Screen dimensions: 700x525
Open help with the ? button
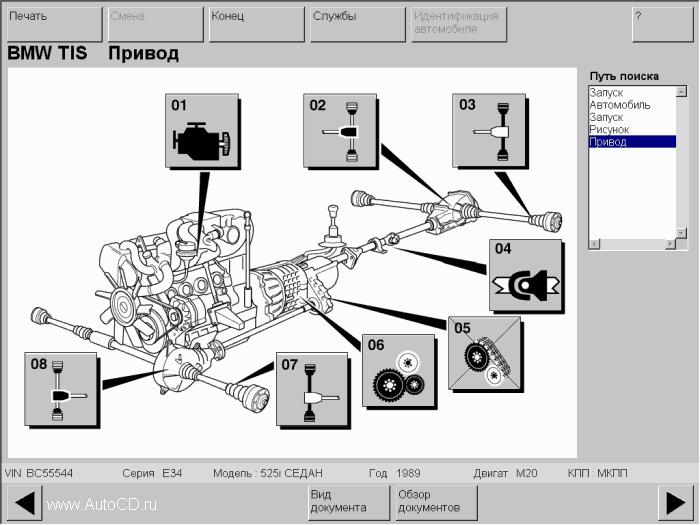[x=662, y=25]
